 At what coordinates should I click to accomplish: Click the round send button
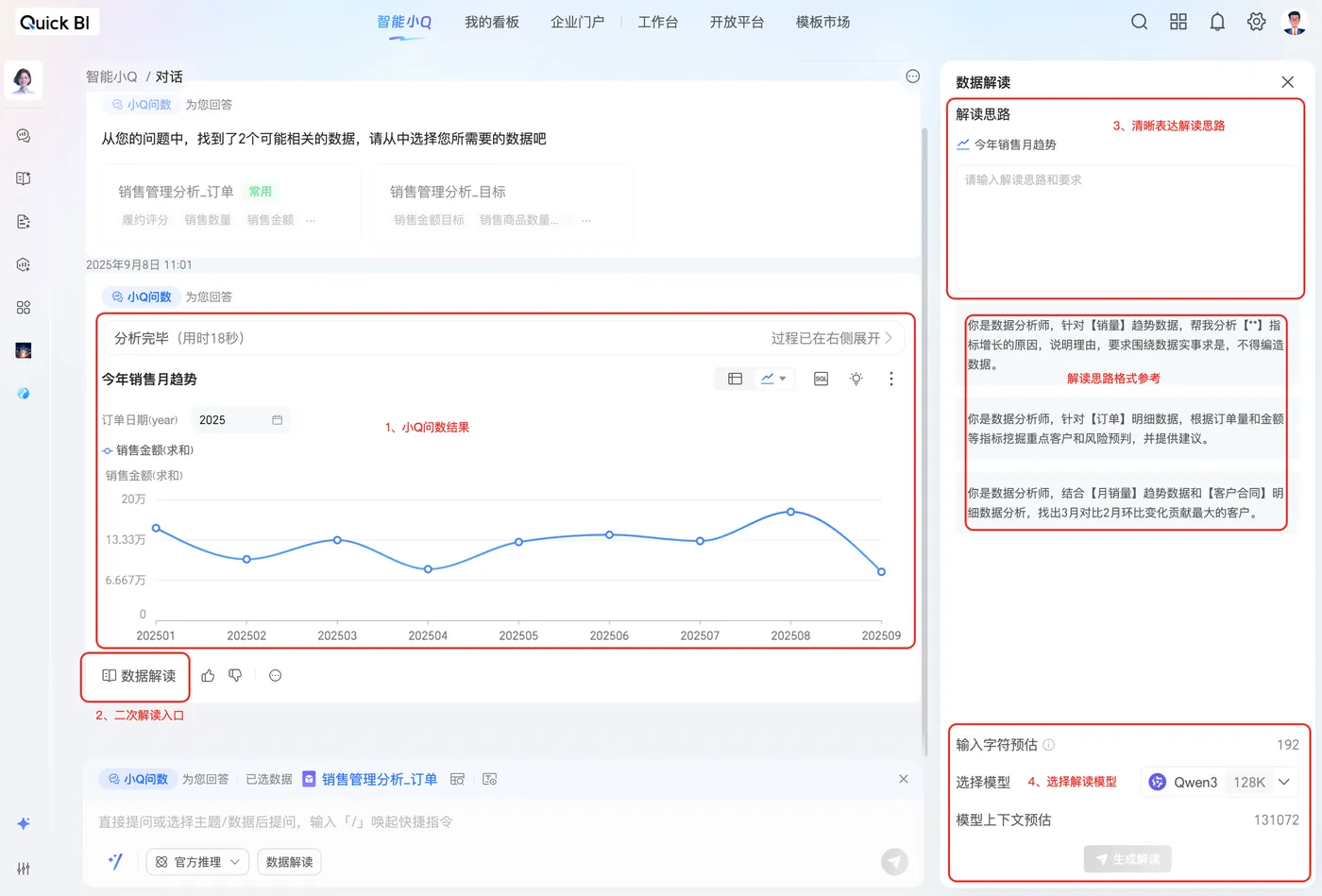click(894, 861)
